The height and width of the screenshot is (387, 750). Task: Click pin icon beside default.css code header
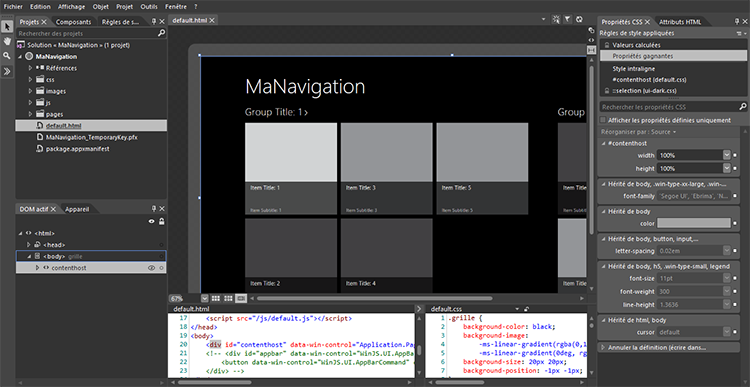coord(527,309)
